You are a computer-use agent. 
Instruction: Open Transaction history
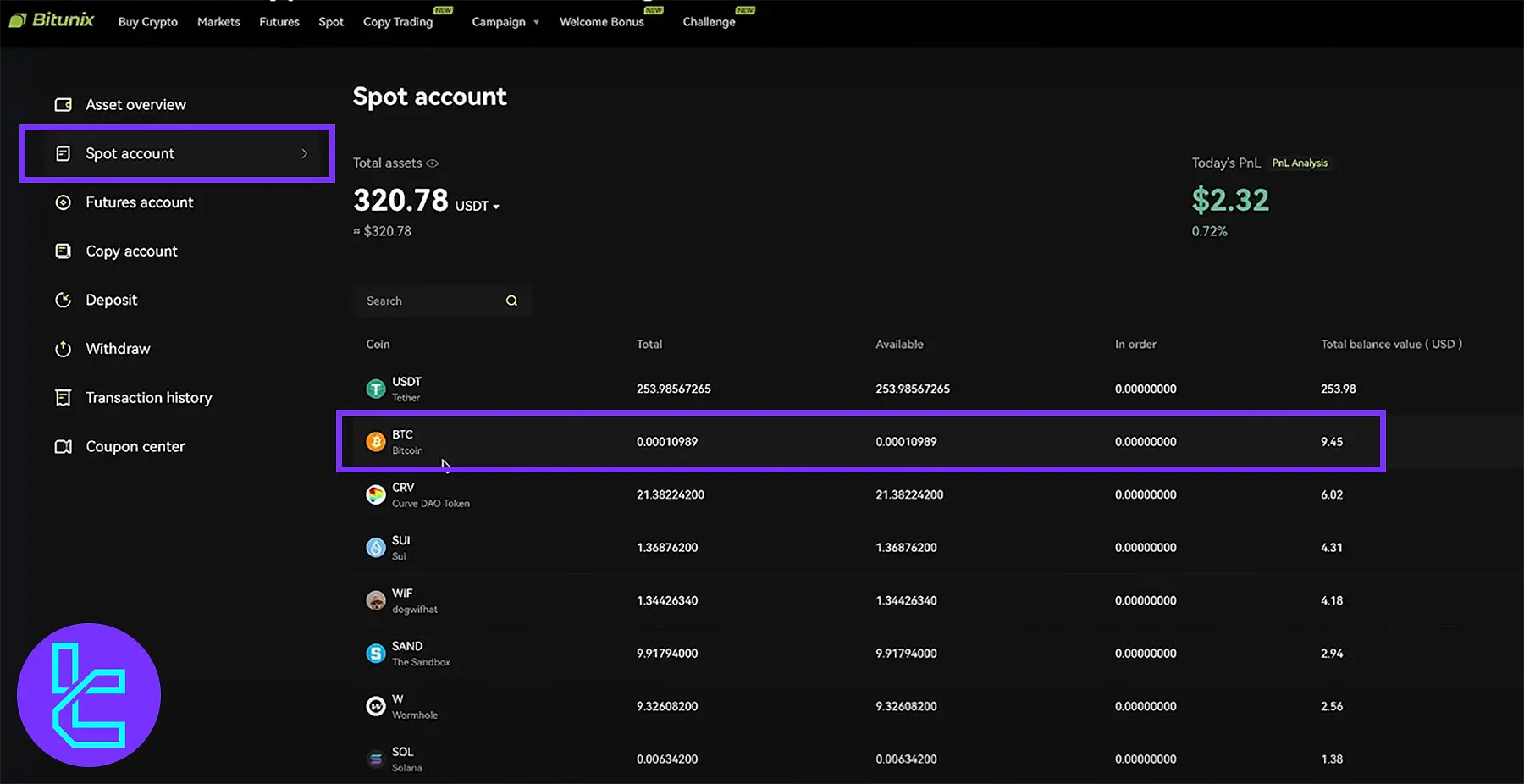(149, 398)
